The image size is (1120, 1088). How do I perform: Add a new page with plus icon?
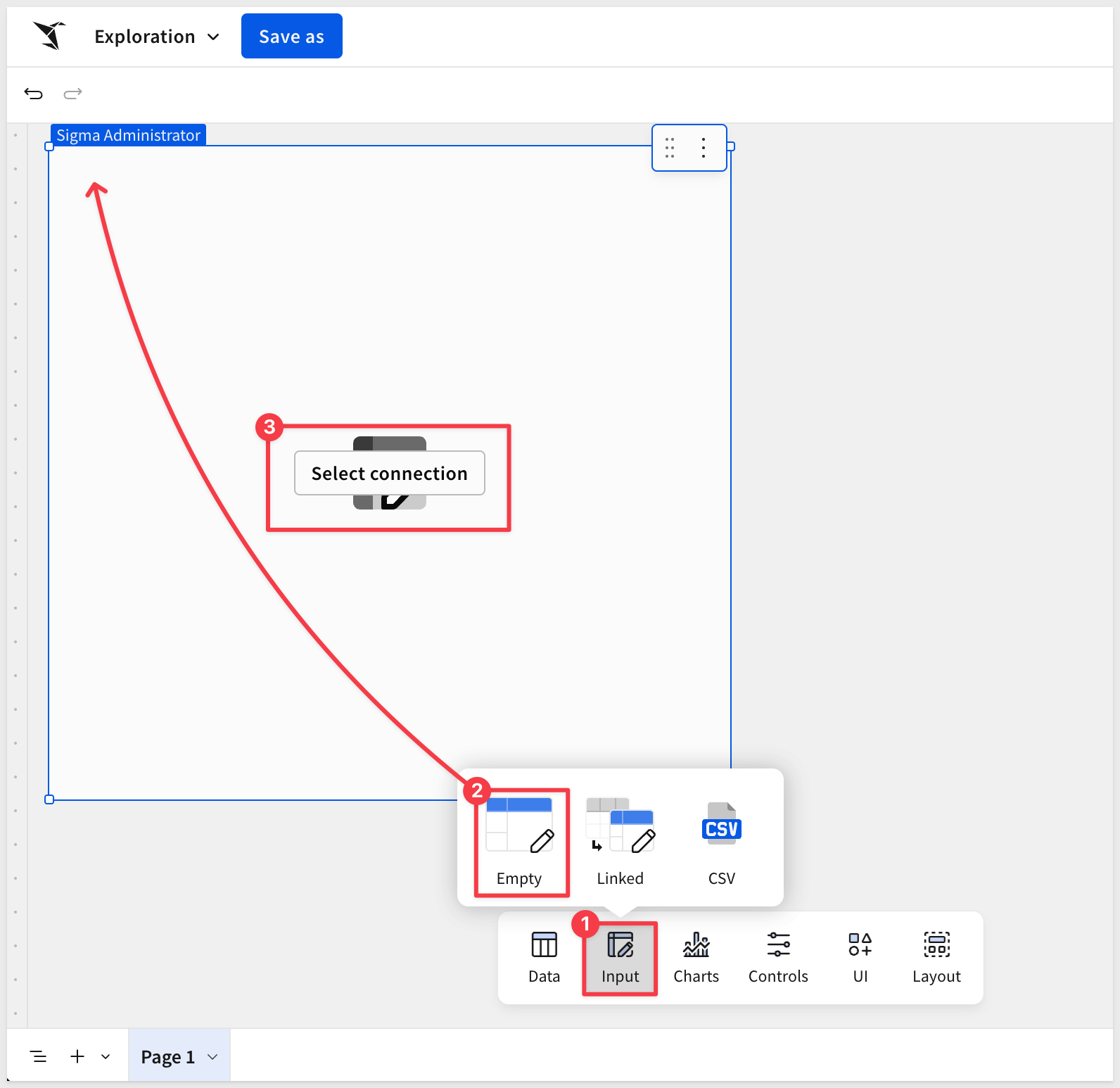point(77,1057)
